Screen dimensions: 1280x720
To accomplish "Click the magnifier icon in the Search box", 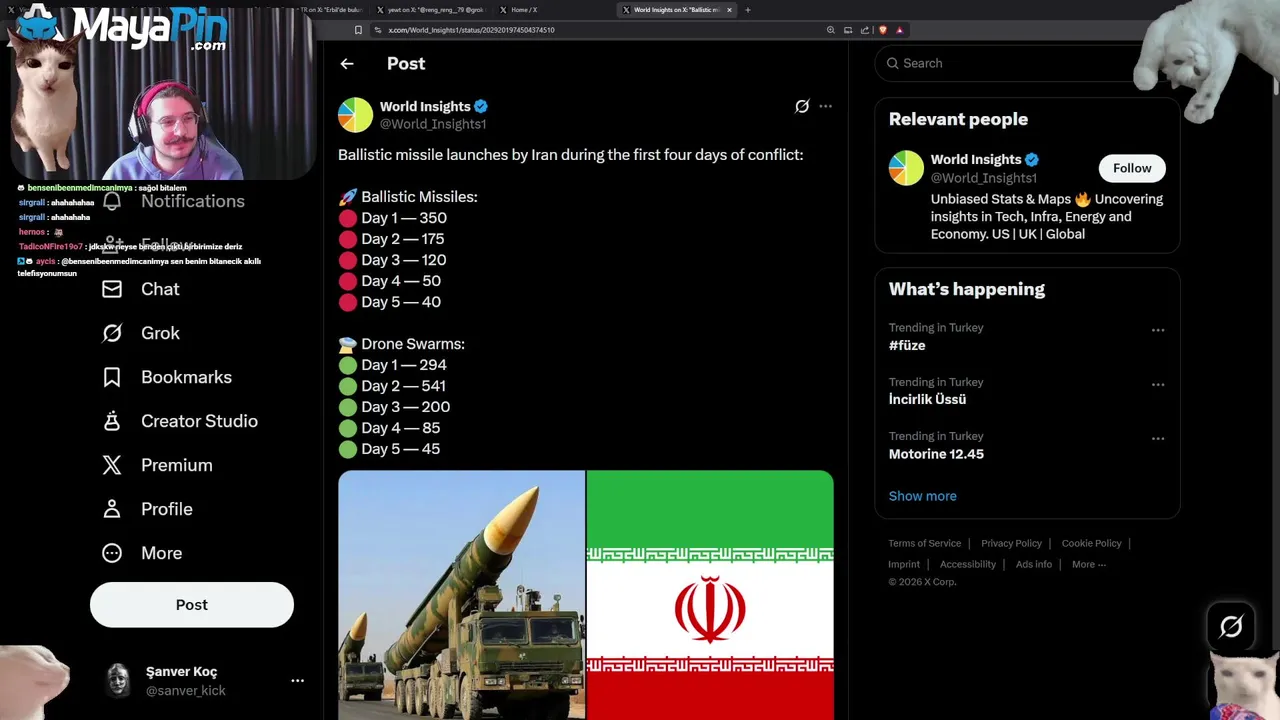I will [x=893, y=63].
